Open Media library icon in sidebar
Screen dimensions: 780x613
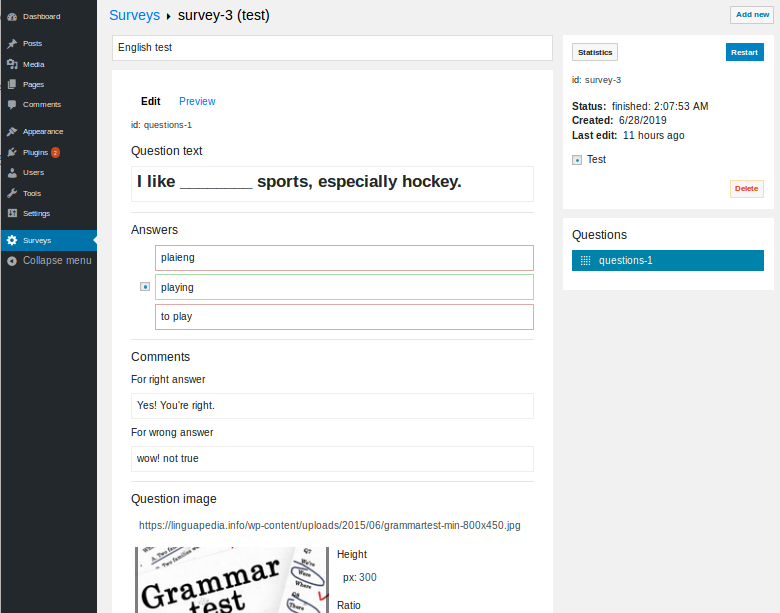click(12, 64)
